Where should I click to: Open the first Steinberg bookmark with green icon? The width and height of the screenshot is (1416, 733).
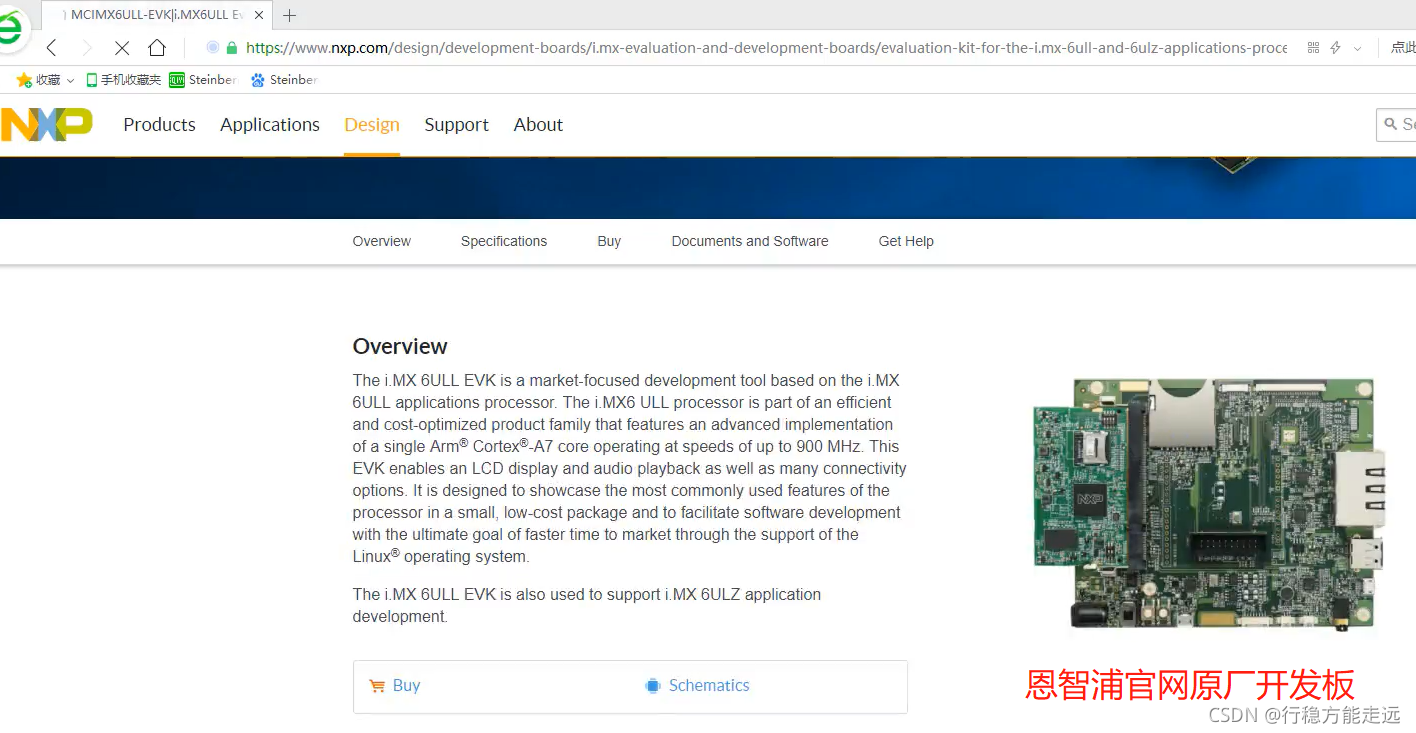pos(203,80)
